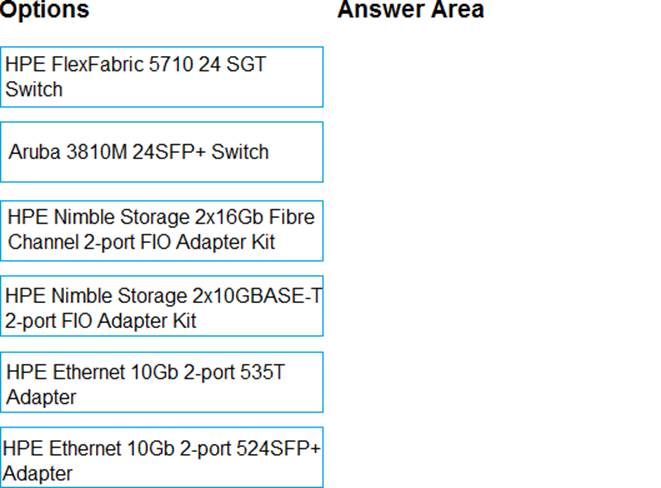
Task: Select the option labeled 24 SGT Switch
Action: point(162,77)
